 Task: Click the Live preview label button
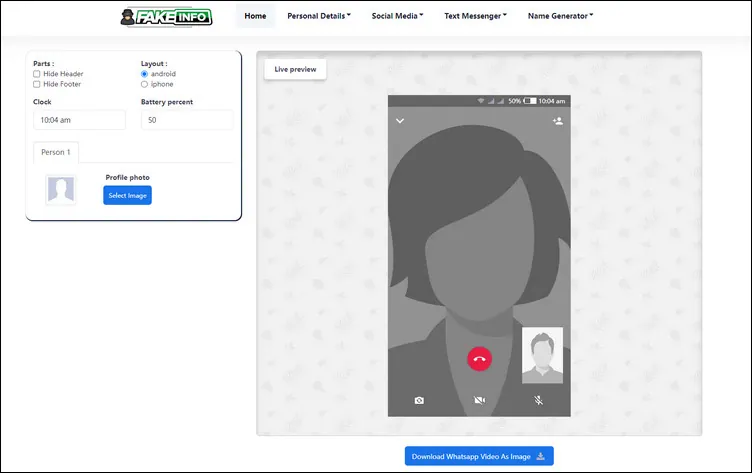[295, 69]
